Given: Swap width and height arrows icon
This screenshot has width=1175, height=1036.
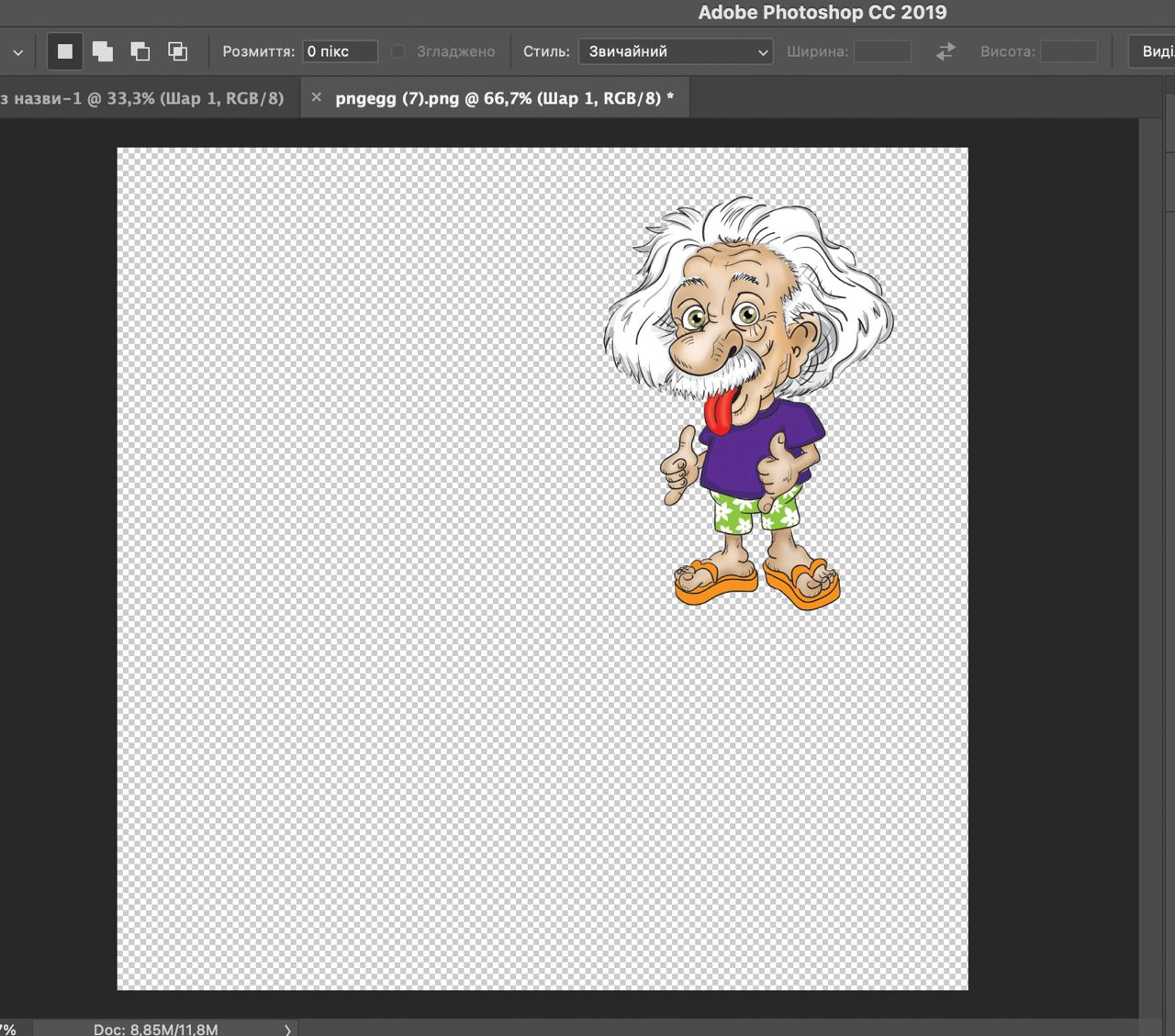Looking at the screenshot, I should click(946, 51).
